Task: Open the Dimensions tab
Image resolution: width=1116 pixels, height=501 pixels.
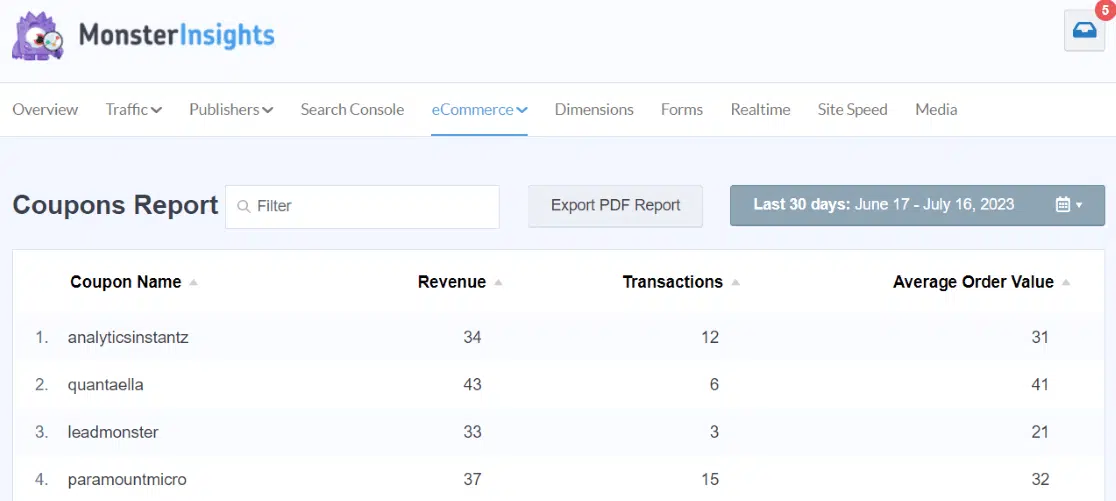Action: pyautogui.click(x=594, y=110)
